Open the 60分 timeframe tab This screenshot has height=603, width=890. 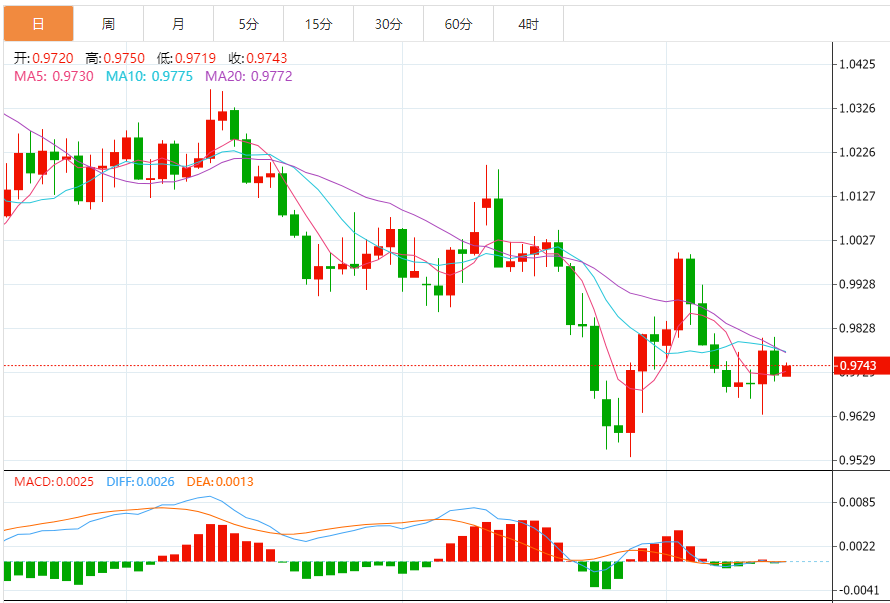point(458,23)
